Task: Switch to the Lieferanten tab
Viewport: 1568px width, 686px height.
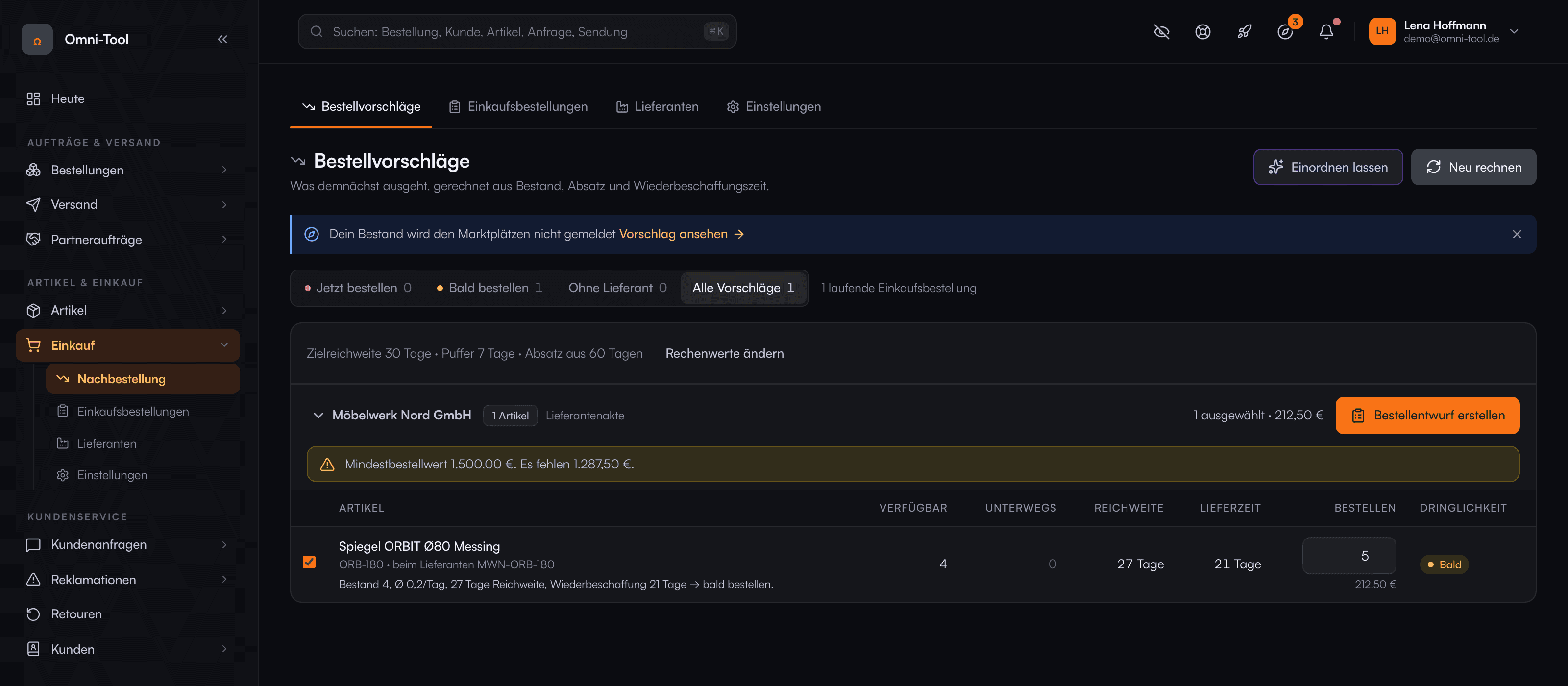Action: (657, 106)
